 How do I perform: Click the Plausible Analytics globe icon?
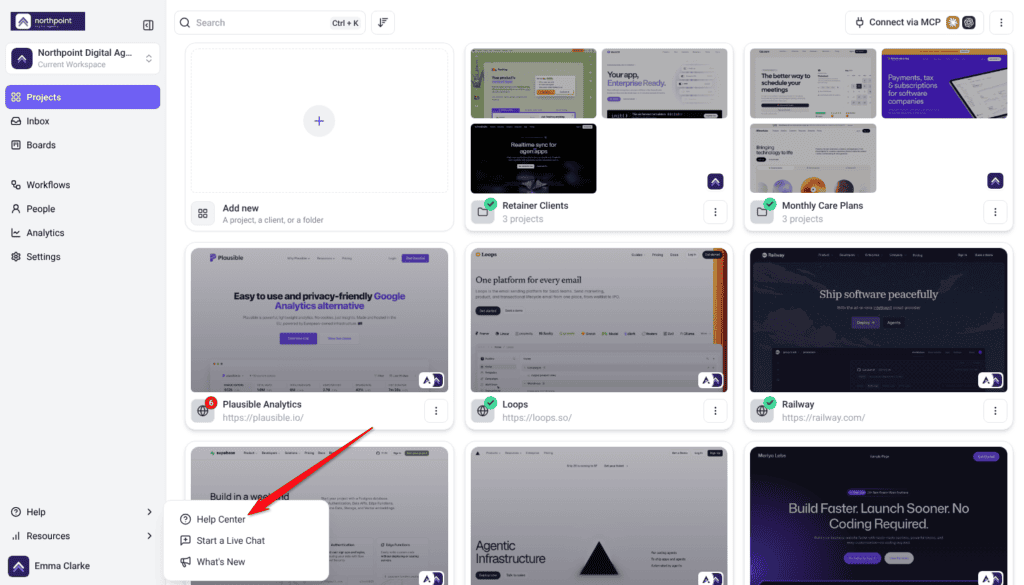(x=202, y=411)
